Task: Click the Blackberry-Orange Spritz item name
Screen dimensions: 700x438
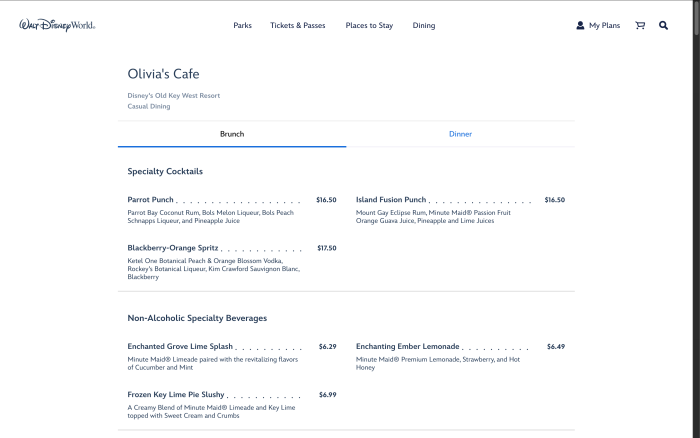Action: [x=173, y=248]
